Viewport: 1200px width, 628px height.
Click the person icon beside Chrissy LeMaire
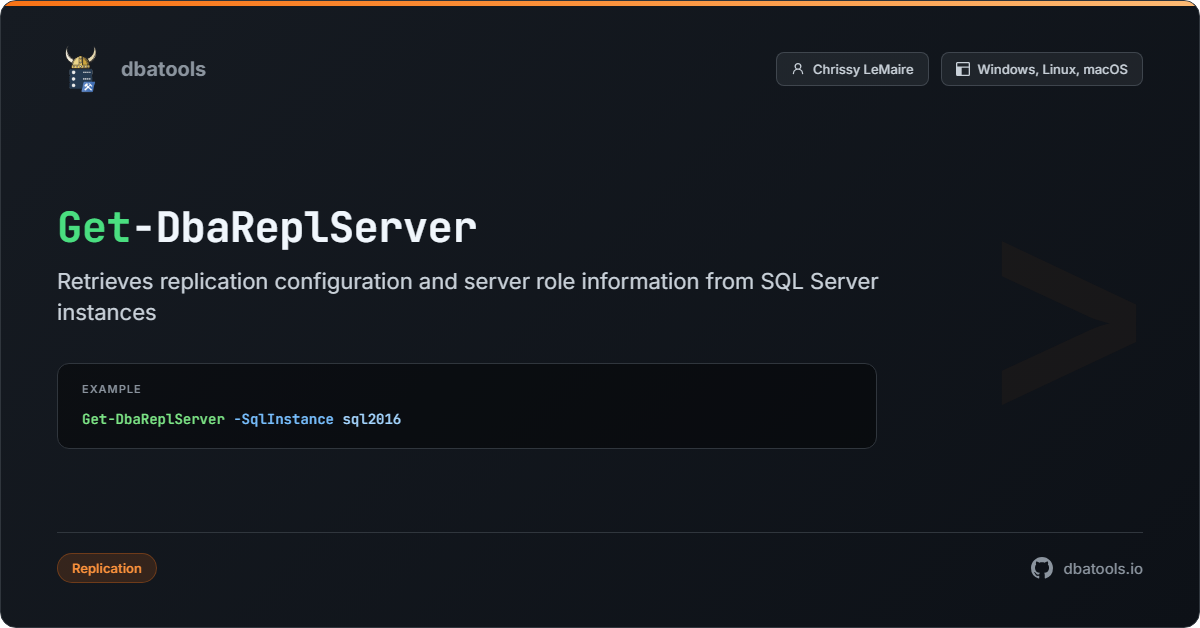[798, 69]
